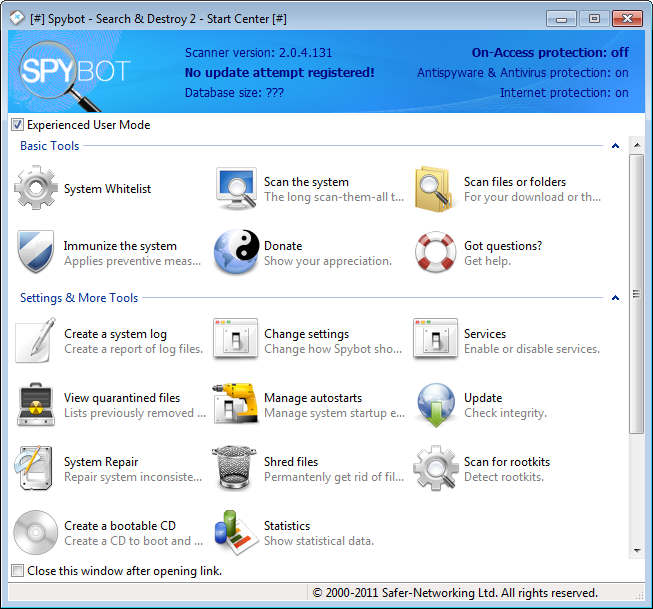Click Settings & More Tools heading
653x609 pixels.
[79, 298]
